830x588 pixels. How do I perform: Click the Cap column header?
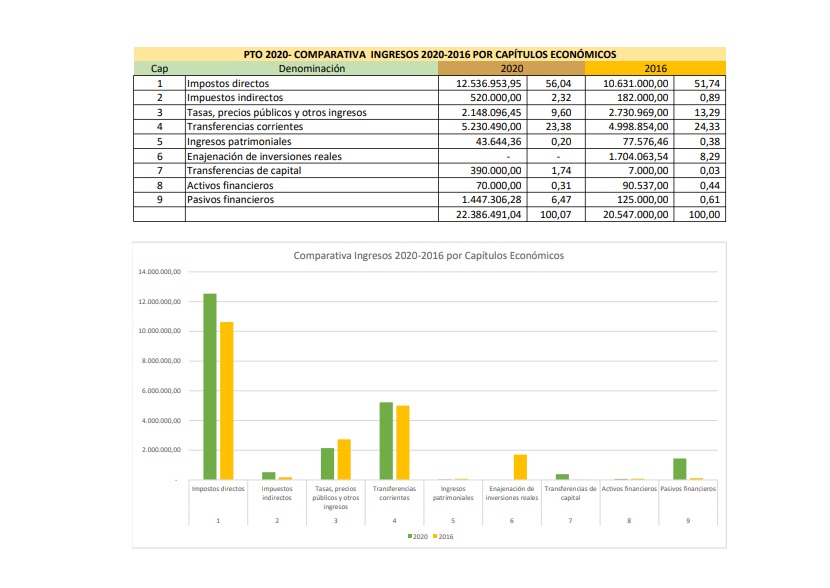click(159, 69)
